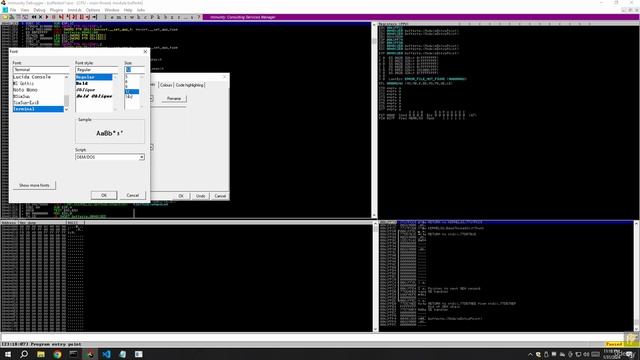Screen dimensions: 640x360
Task: Close the Font dialog with X
Action: click(145, 51)
